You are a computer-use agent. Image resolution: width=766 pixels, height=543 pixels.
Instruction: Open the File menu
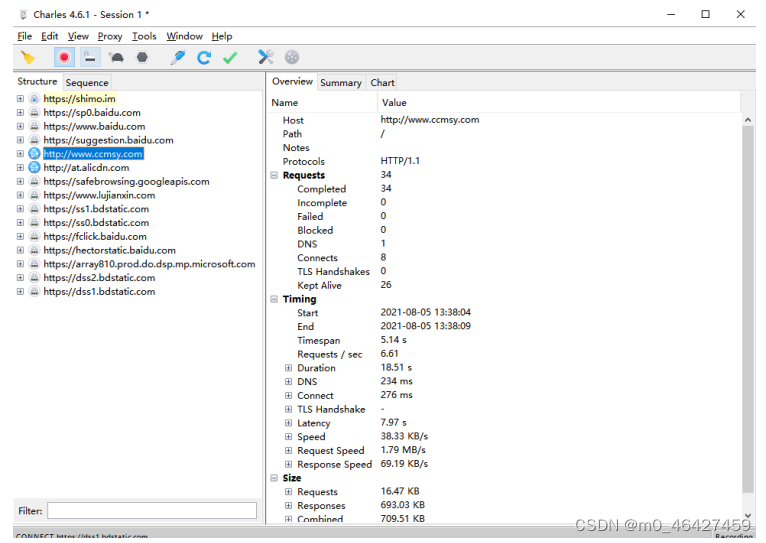[24, 36]
